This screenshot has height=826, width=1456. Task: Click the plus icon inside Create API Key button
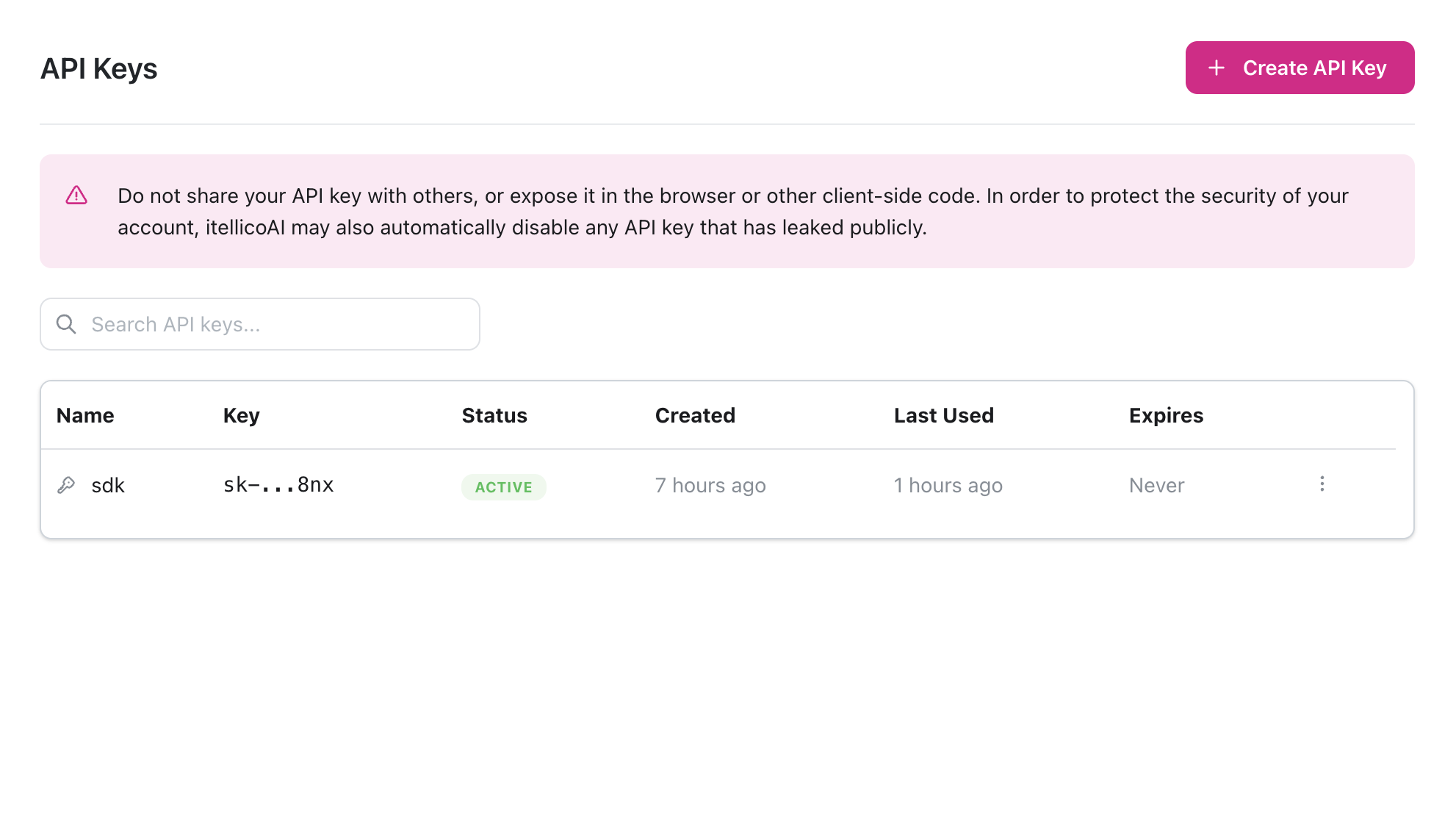click(x=1216, y=67)
